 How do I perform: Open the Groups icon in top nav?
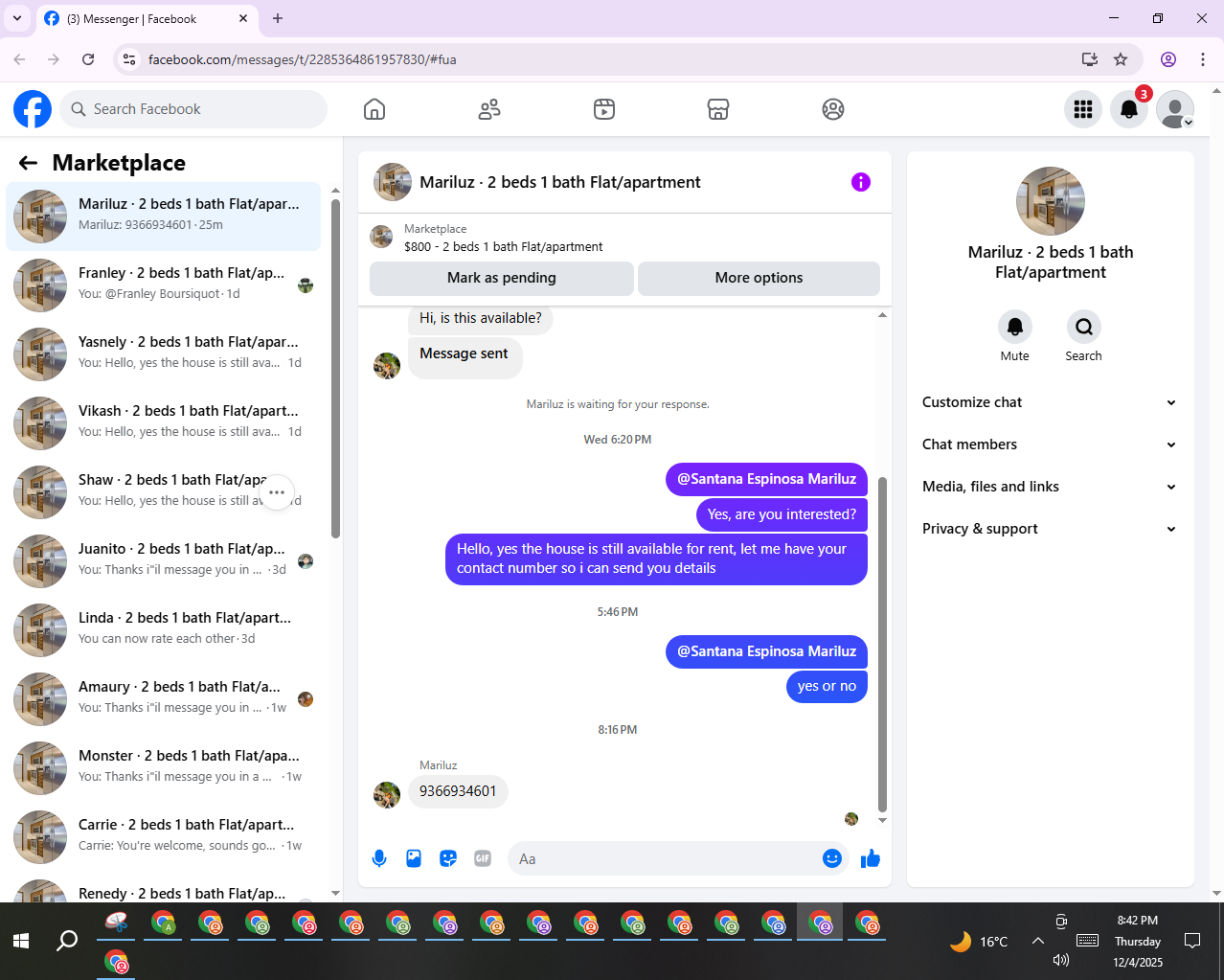pos(833,109)
